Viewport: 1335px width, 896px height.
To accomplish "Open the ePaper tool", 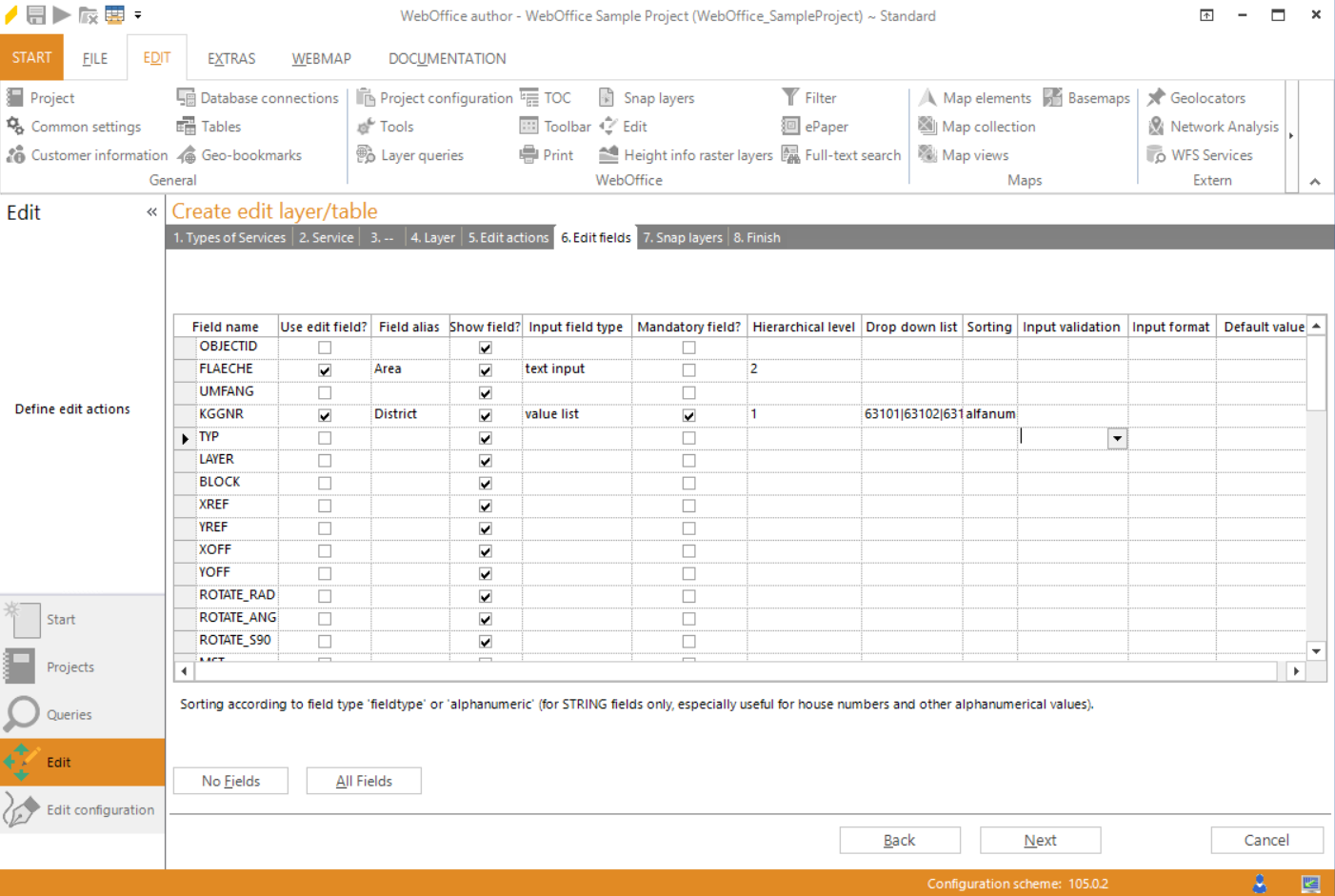I will [x=818, y=126].
